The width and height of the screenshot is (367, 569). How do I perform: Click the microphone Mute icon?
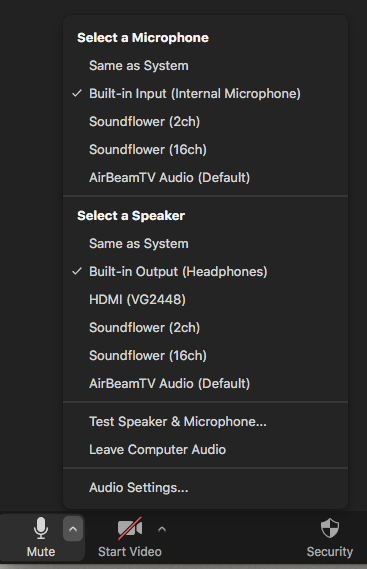41,528
